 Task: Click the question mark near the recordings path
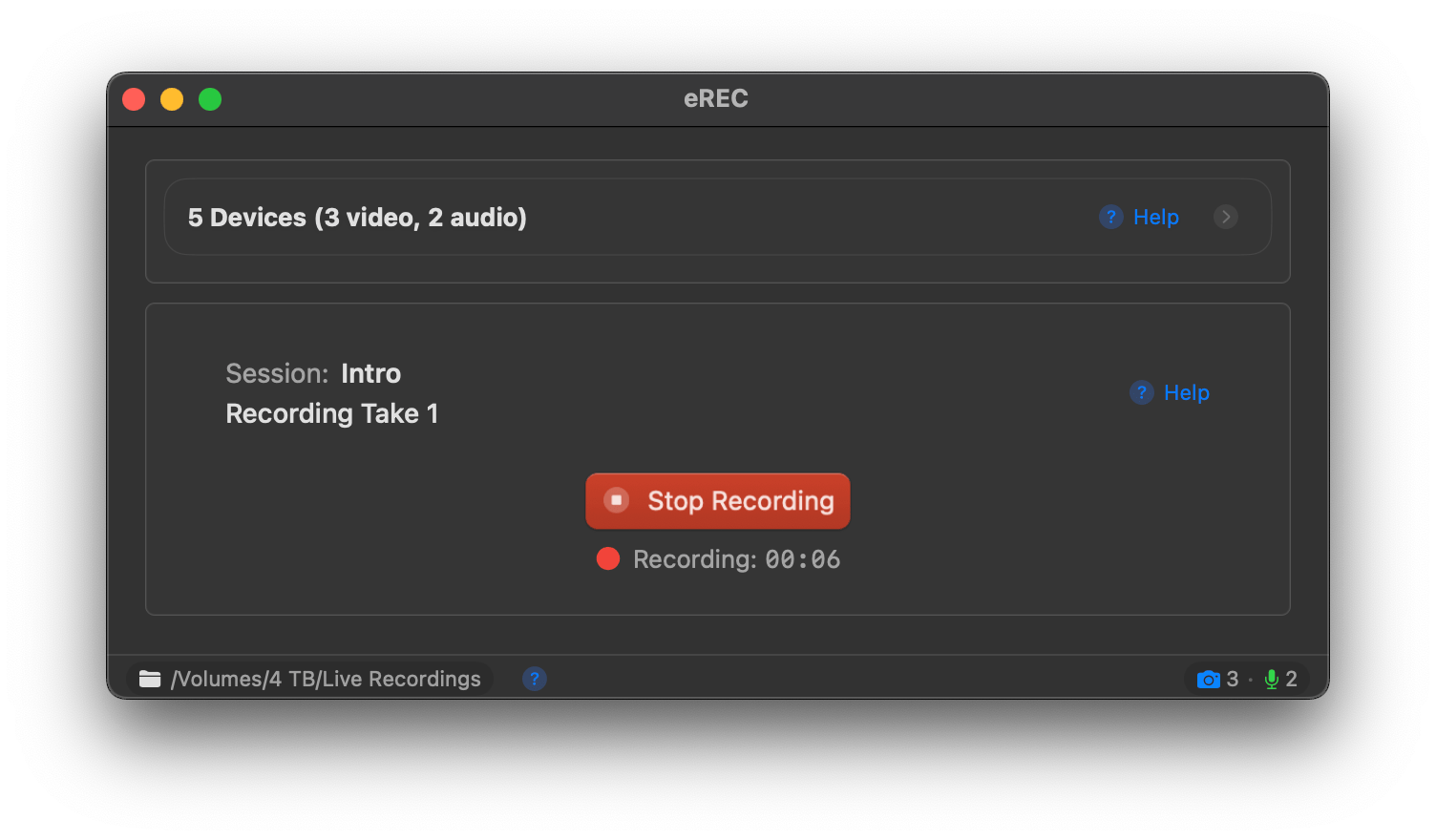click(x=535, y=679)
